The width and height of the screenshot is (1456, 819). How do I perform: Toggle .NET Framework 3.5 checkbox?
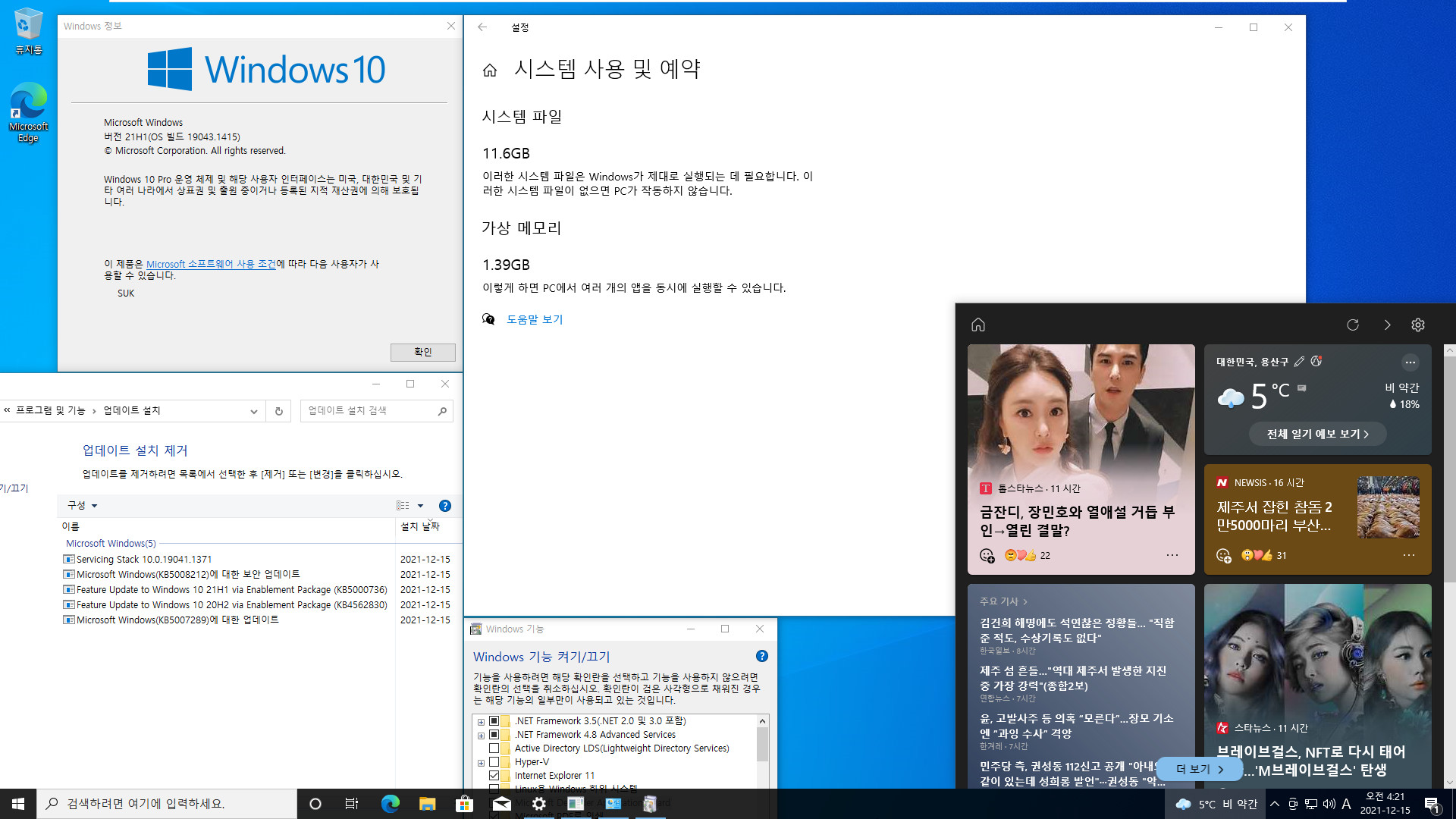point(494,721)
